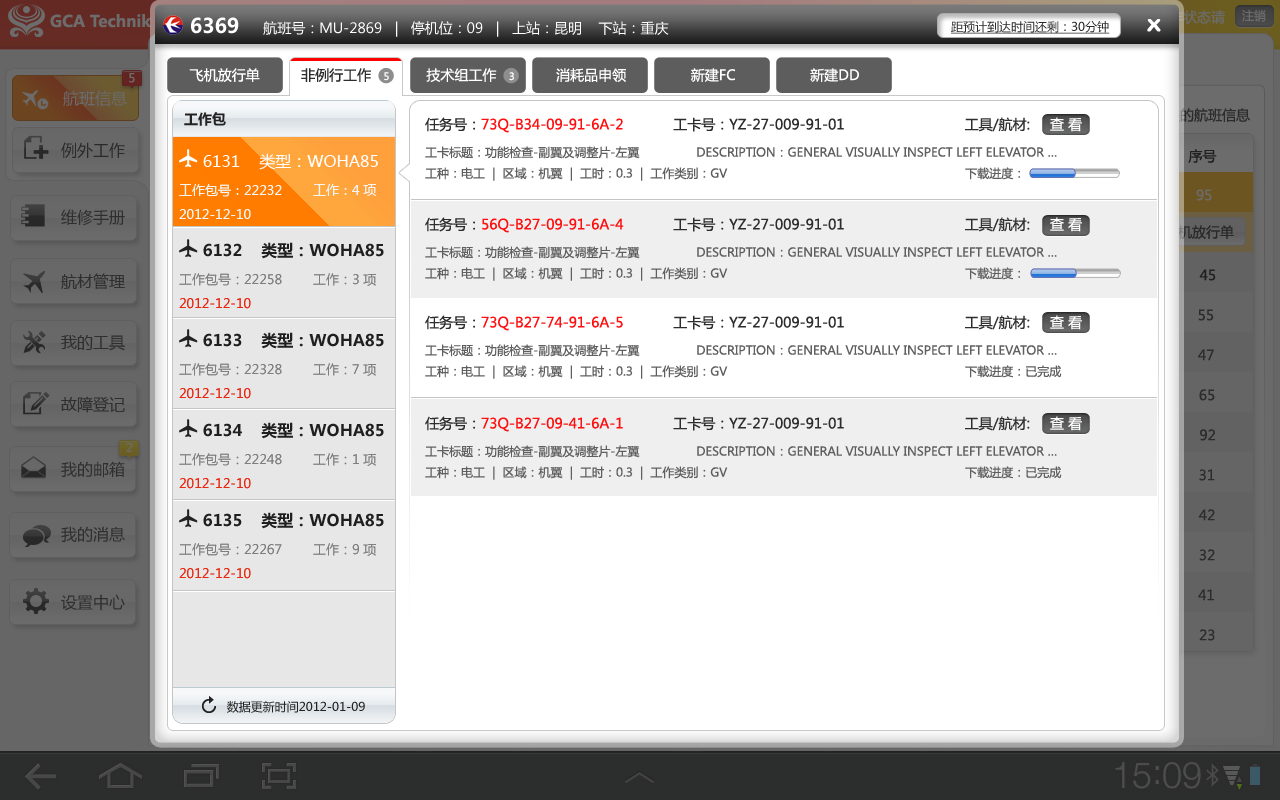The height and width of the screenshot is (800, 1280).
Task: Click download progress bar of task 56Q-B27-09-91-6A-4
Action: tap(1075, 273)
